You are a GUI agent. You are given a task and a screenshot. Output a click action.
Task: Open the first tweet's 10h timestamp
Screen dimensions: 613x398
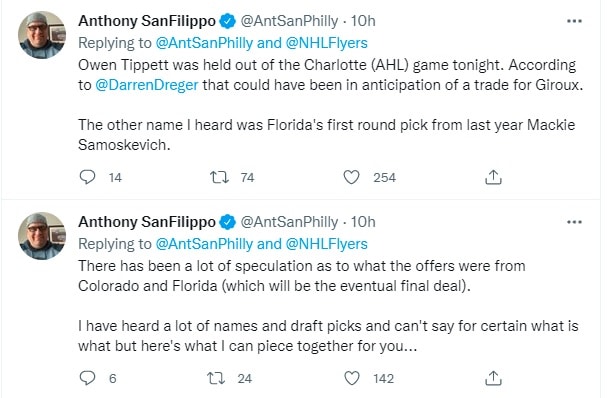pos(363,21)
